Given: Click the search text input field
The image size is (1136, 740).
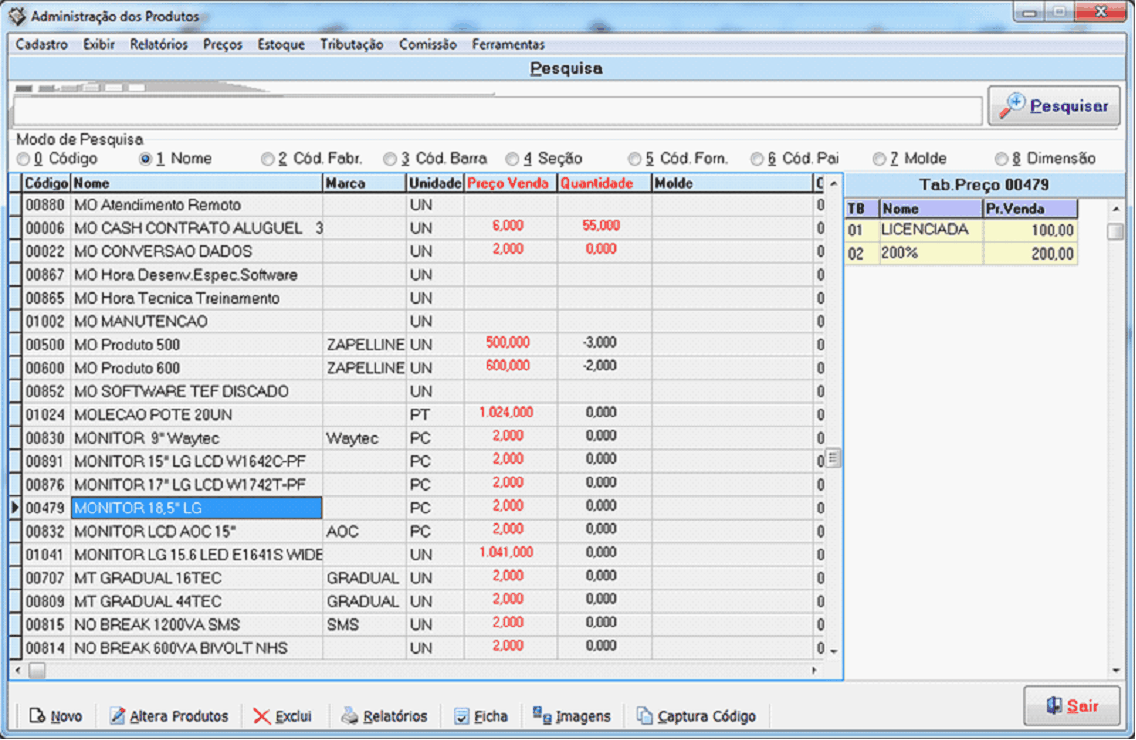Looking at the screenshot, I should point(497,110).
